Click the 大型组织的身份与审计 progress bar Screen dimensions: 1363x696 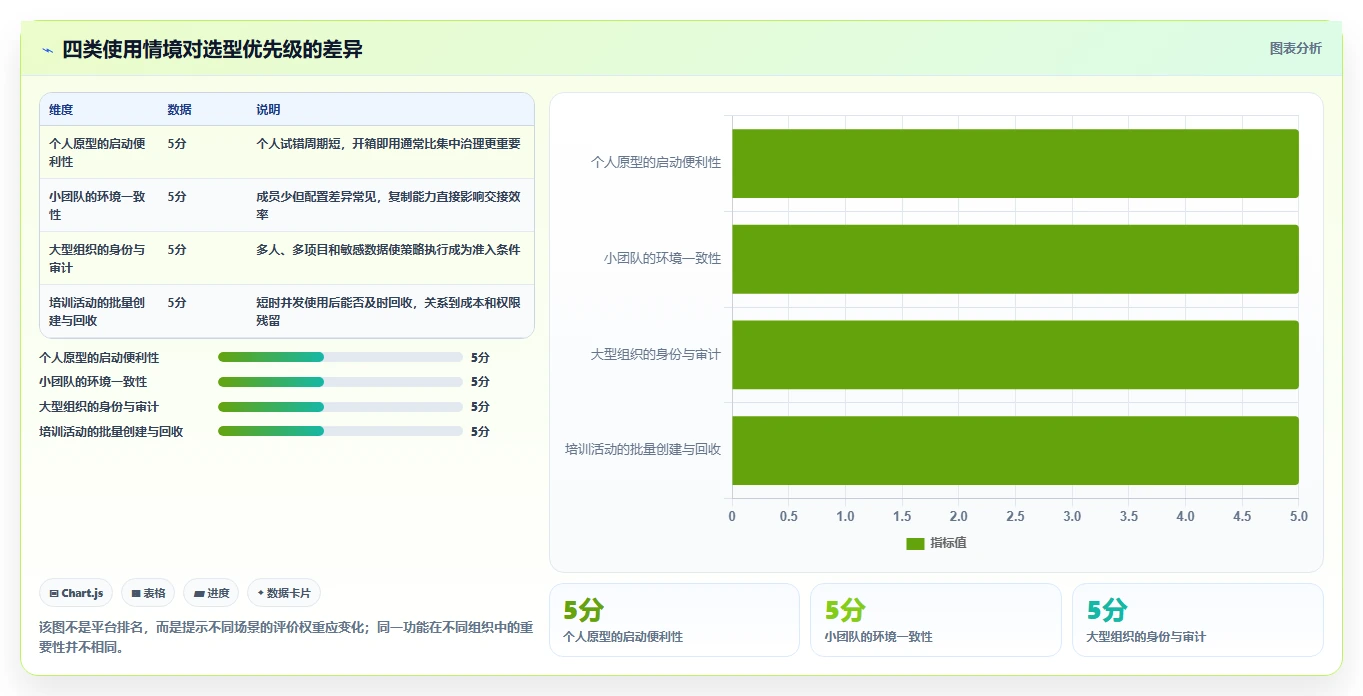click(x=340, y=407)
